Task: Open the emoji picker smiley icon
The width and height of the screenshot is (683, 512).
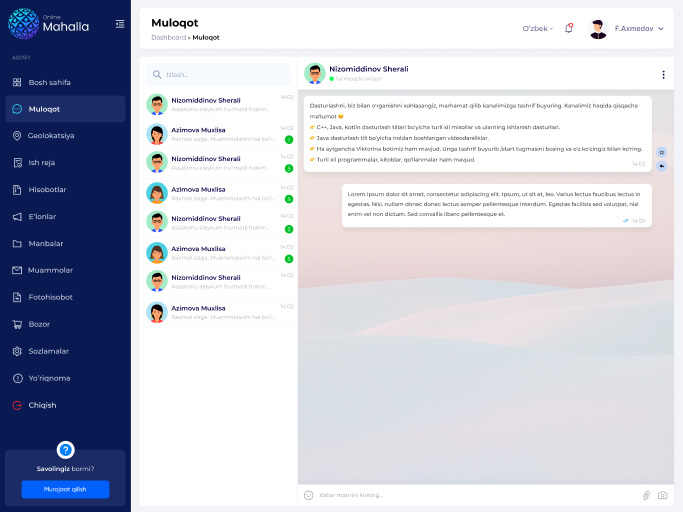Action: [309, 495]
